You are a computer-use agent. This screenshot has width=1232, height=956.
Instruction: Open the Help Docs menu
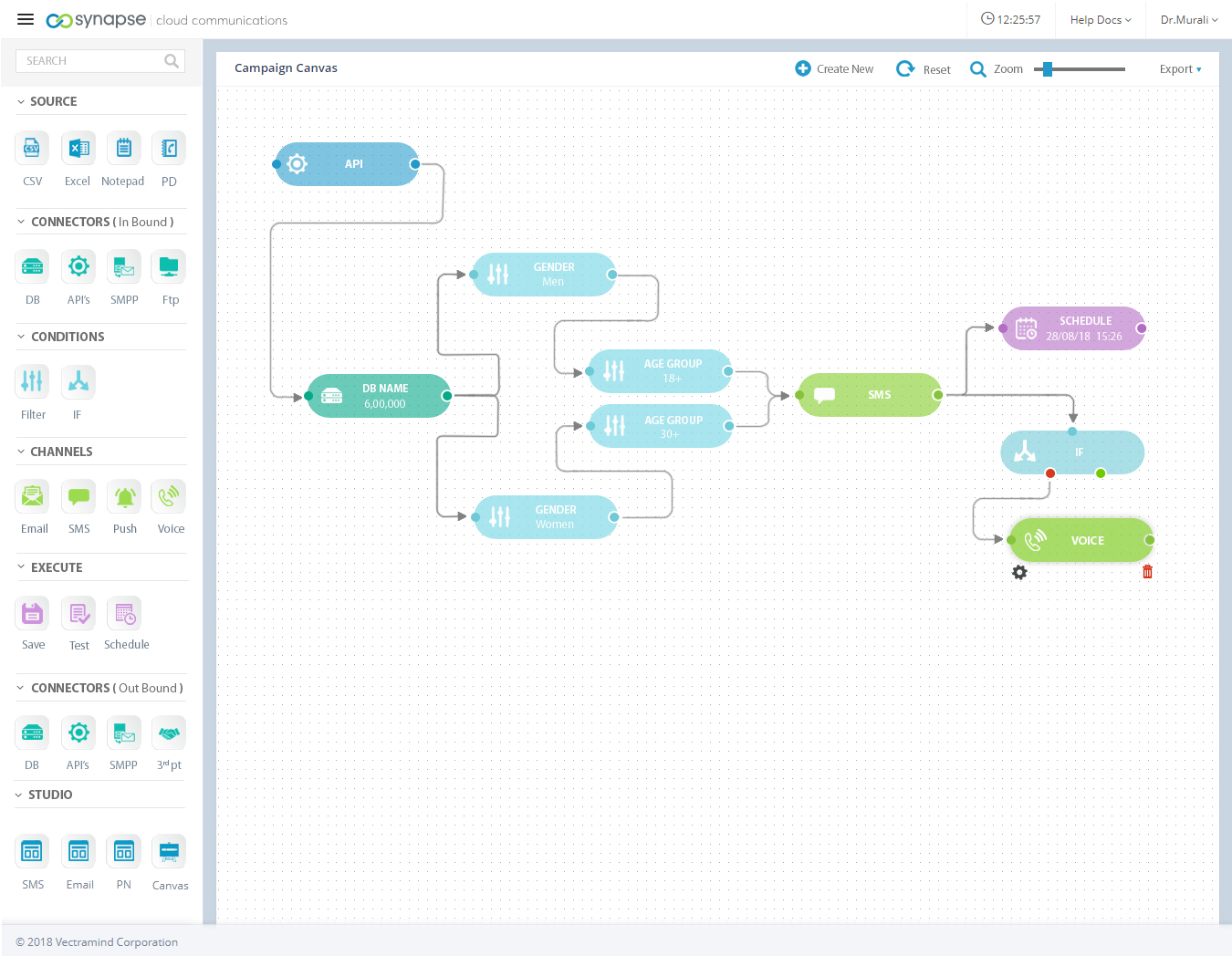(1100, 20)
